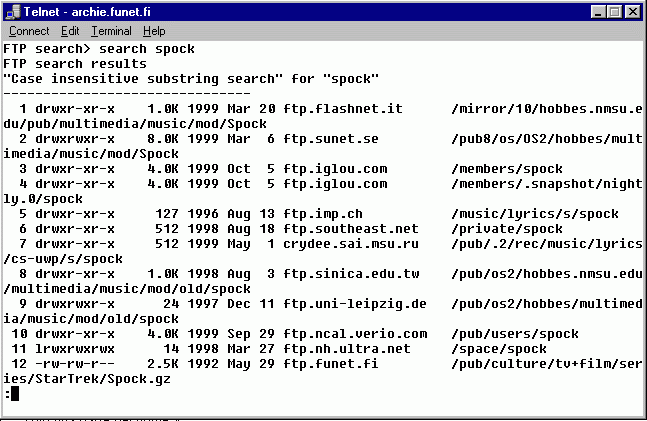Click the 8.0K size in result 2

[163, 139]
